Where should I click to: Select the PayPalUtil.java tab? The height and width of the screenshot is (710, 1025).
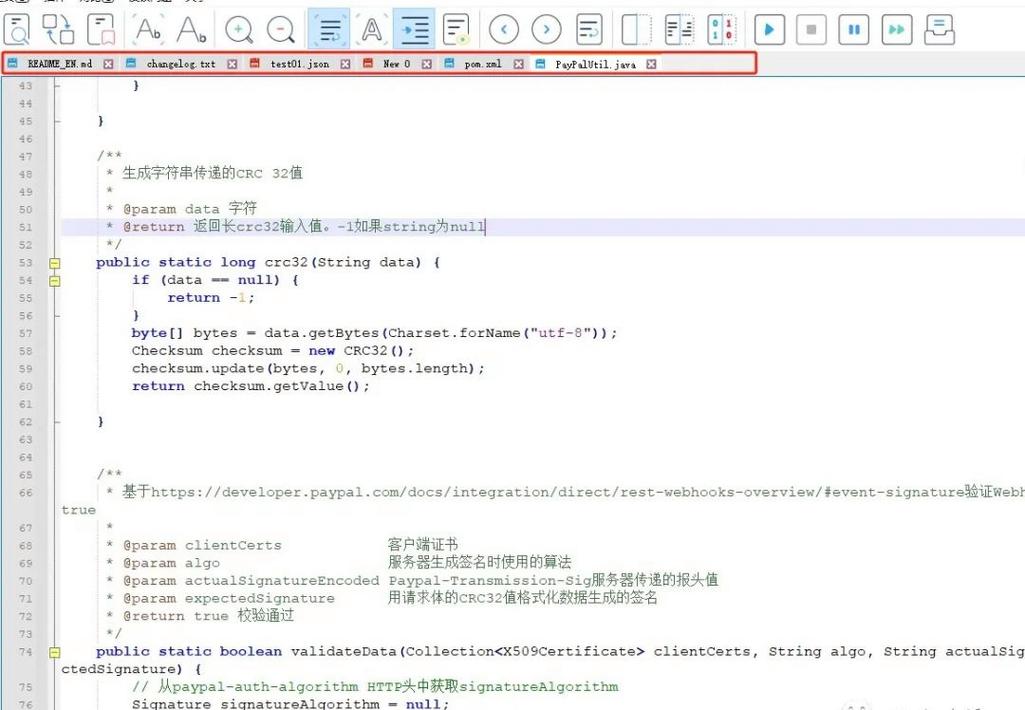point(596,64)
